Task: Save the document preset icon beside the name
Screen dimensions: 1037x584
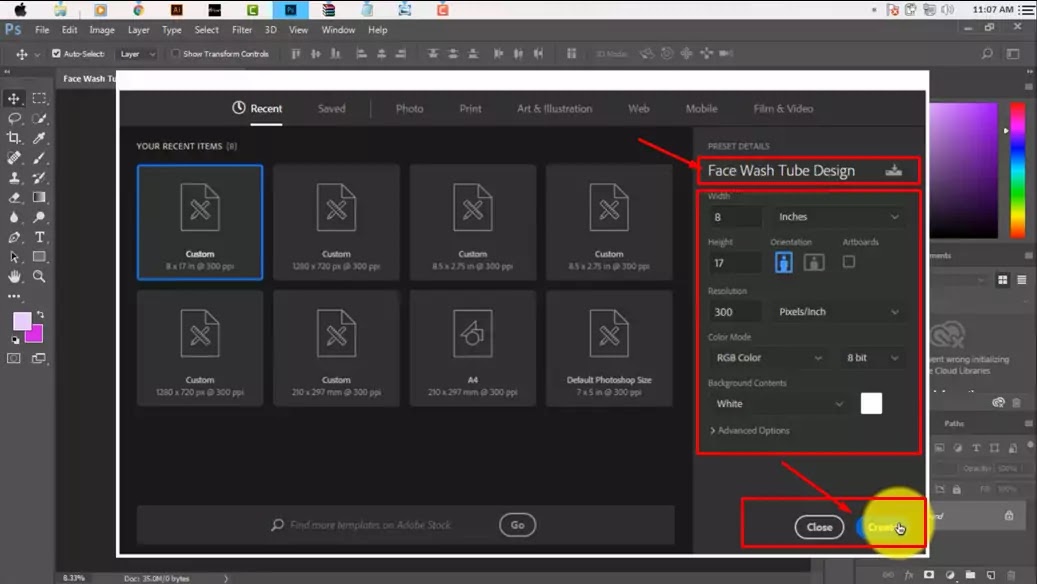Action: click(893, 171)
